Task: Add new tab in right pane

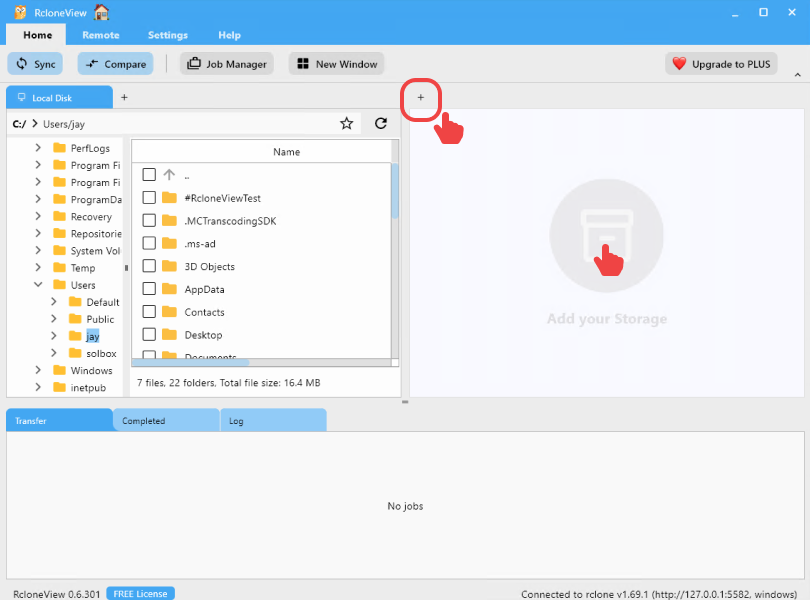Action: click(421, 98)
